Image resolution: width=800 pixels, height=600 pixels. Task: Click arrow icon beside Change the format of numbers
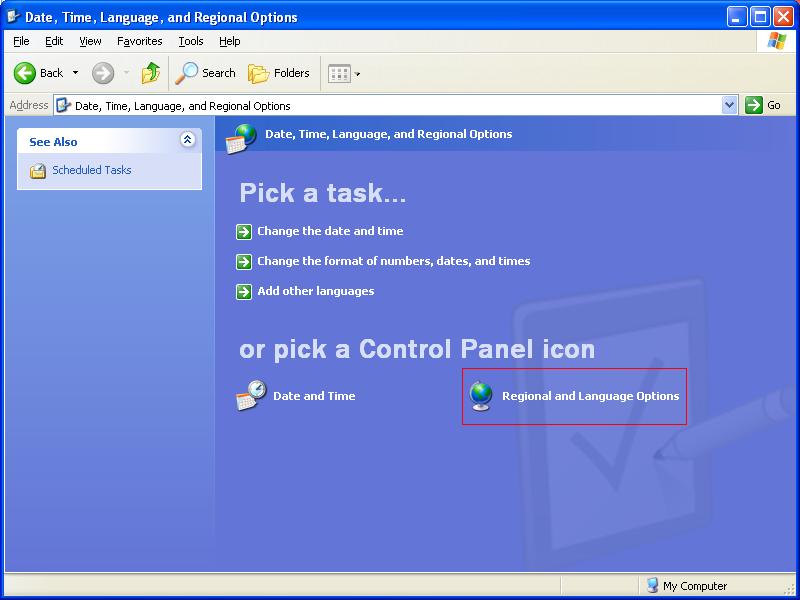pyautogui.click(x=244, y=262)
